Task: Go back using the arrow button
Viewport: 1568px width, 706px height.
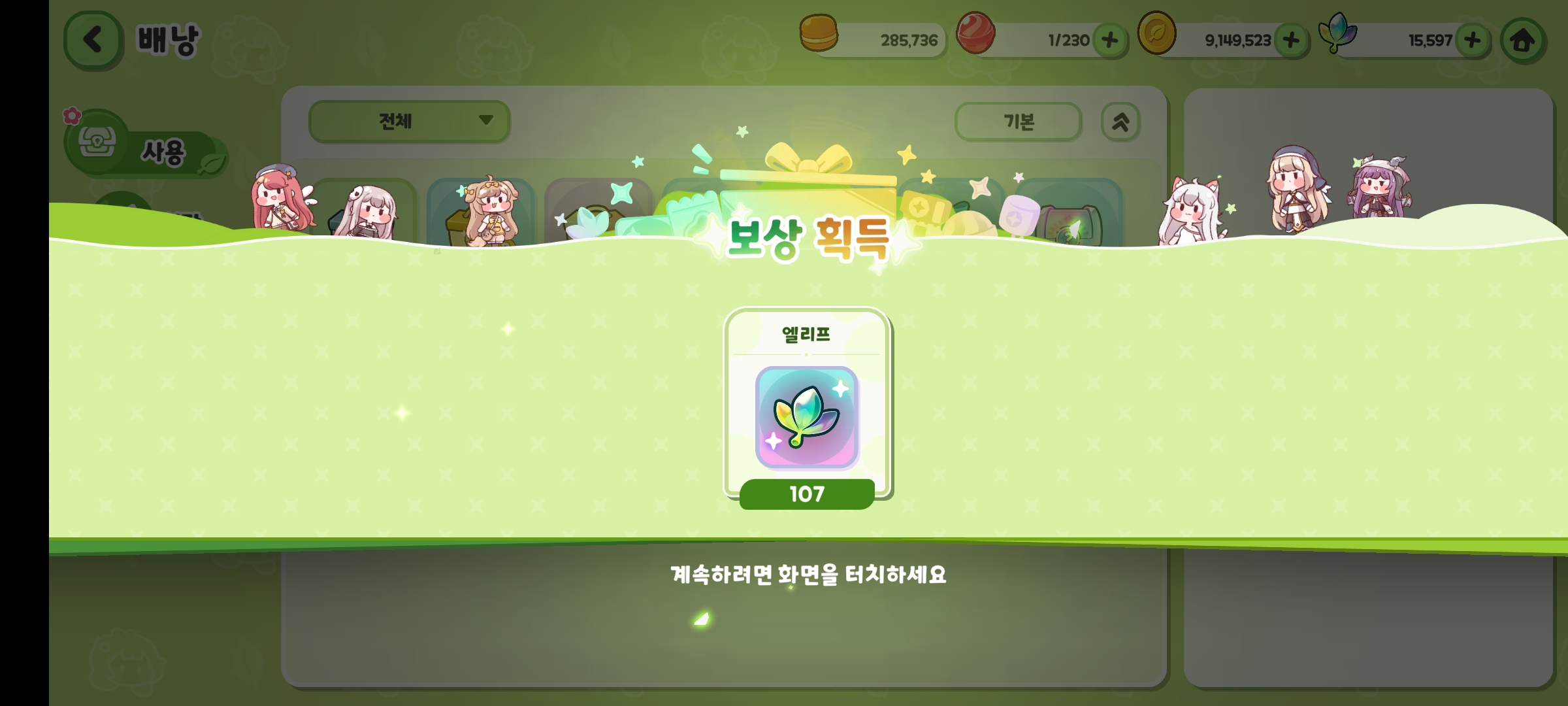Action: tap(93, 40)
